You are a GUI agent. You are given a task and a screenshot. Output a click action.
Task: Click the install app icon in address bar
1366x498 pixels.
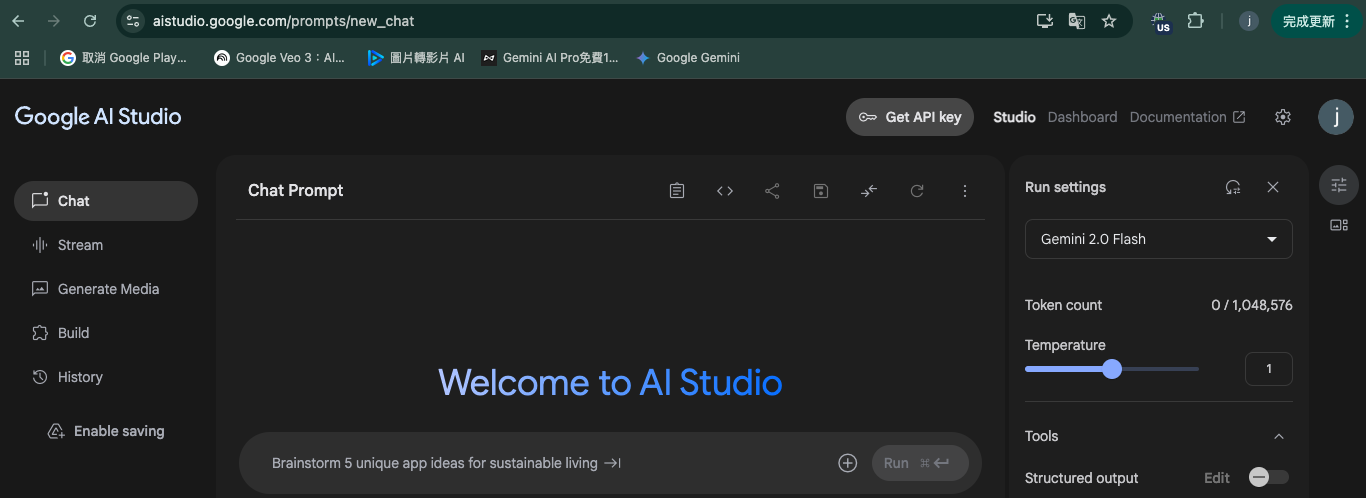(1045, 20)
